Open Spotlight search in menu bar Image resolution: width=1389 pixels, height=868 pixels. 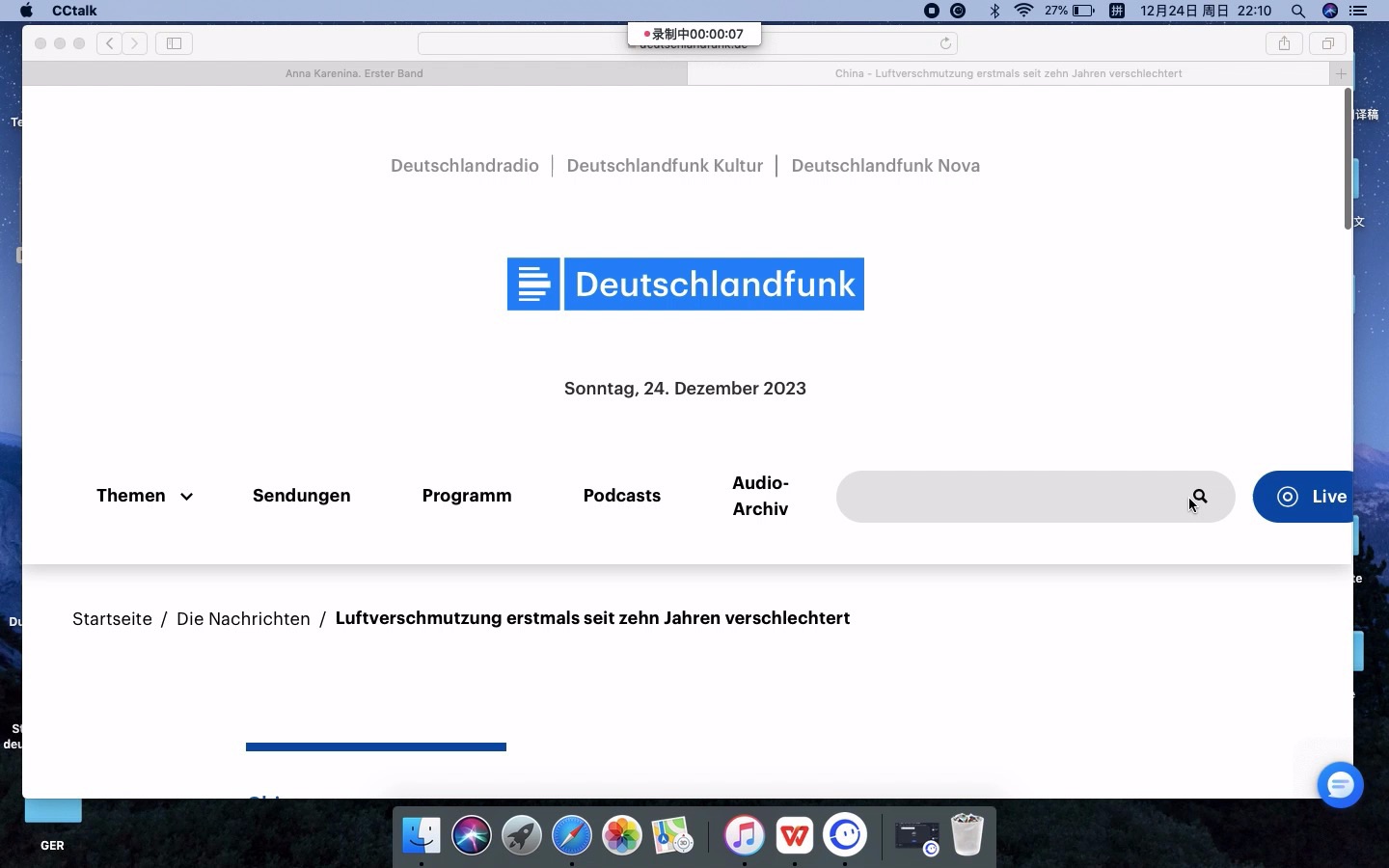click(x=1298, y=11)
